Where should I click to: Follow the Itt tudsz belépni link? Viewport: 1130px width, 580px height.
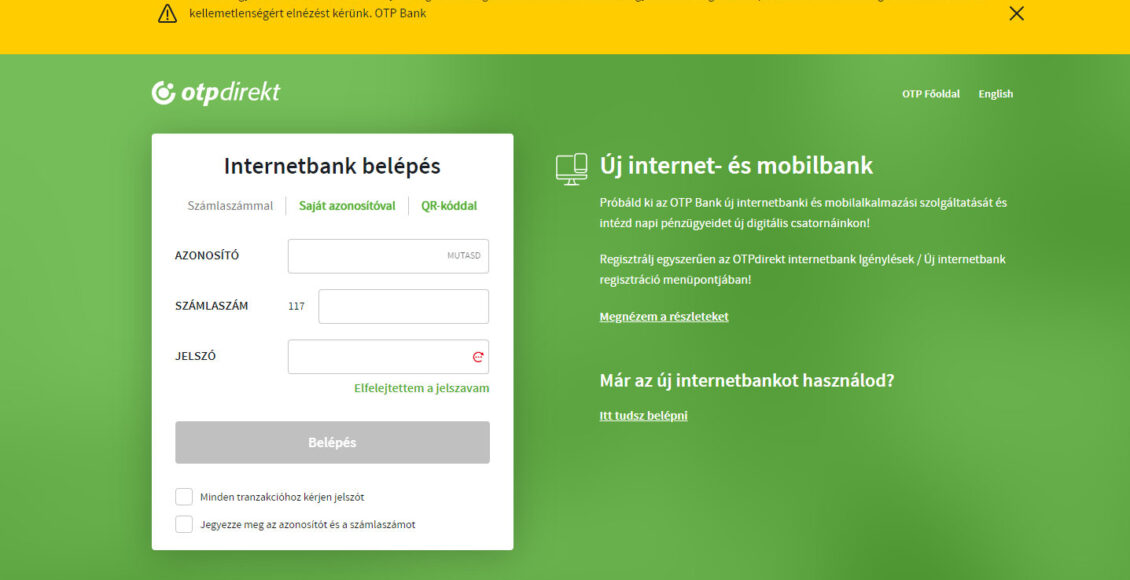(x=644, y=416)
